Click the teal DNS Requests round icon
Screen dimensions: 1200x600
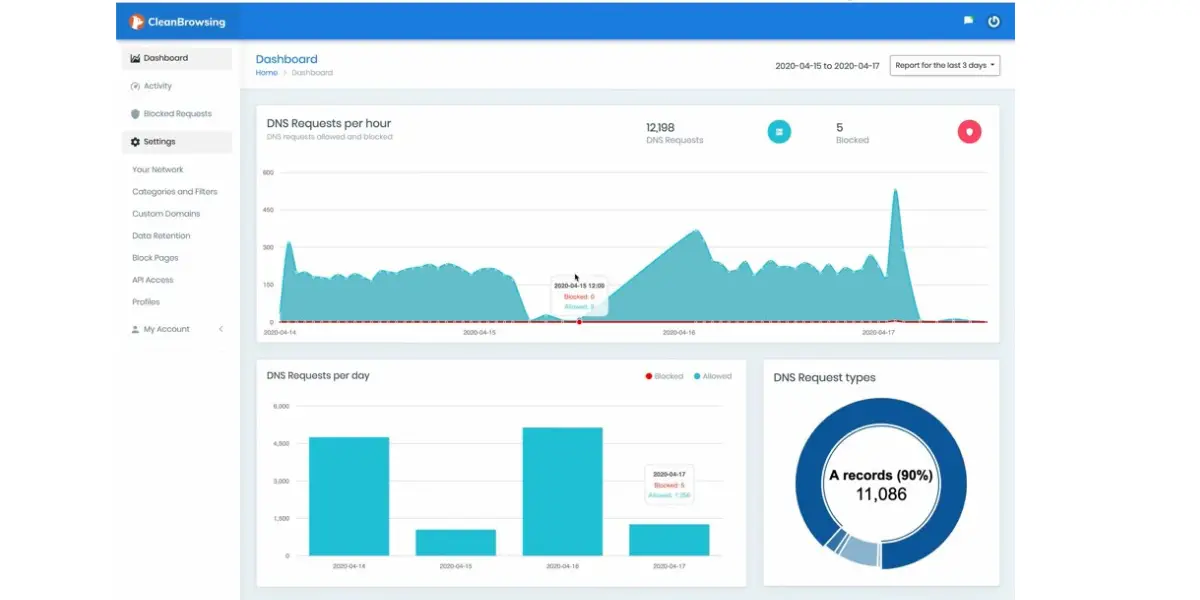[x=779, y=131]
